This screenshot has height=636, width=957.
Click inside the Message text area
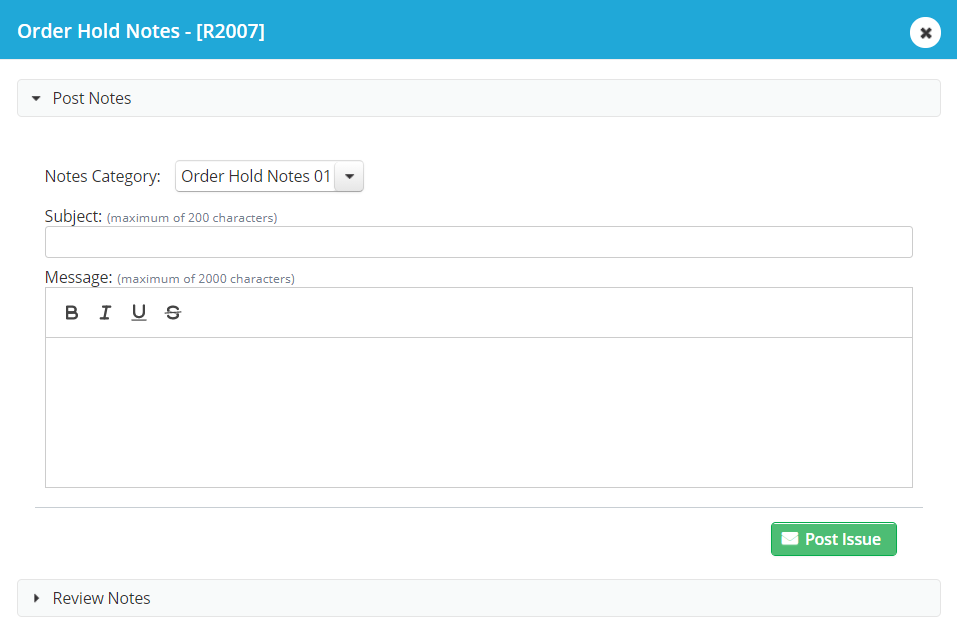478,413
